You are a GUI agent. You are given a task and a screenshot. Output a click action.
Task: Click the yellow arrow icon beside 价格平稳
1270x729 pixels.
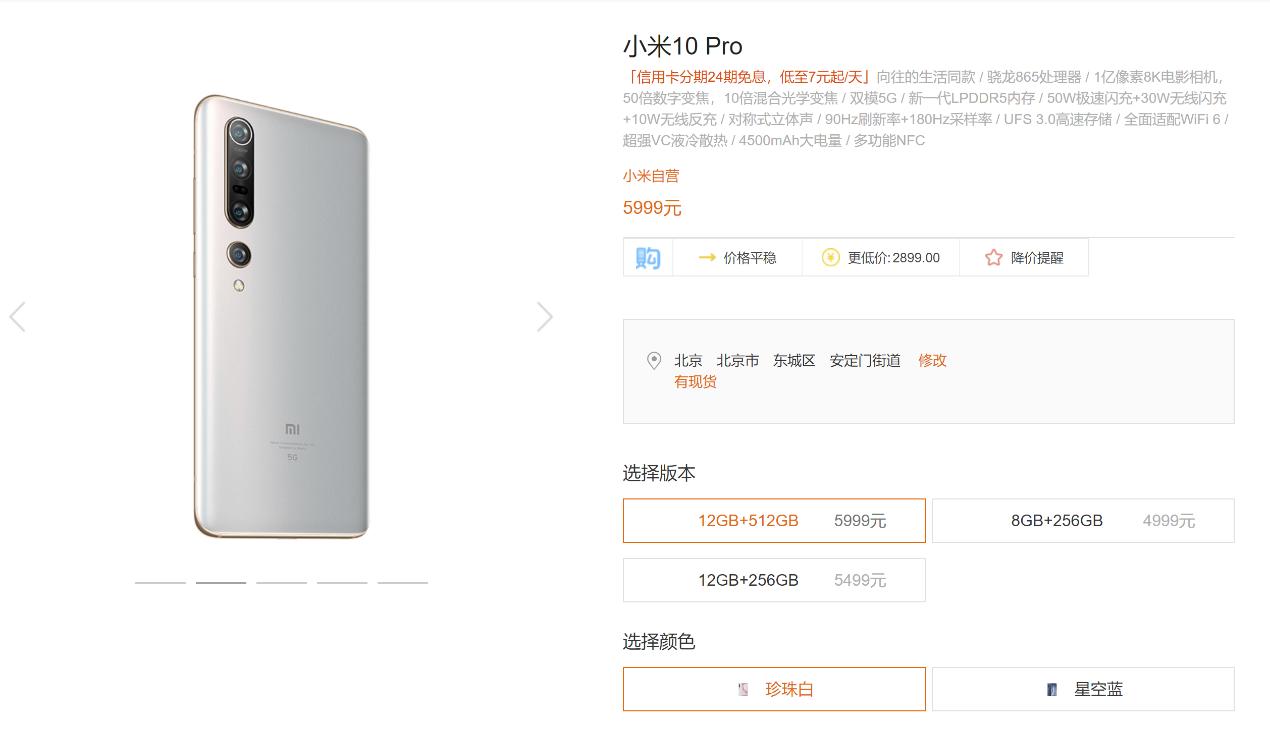click(706, 257)
